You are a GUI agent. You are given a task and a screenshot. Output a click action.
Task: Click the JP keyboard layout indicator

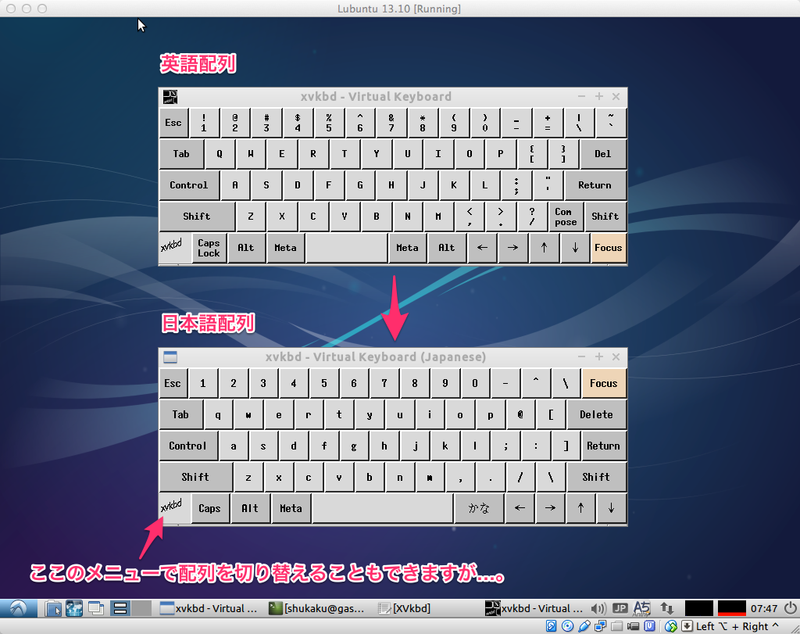(620, 608)
